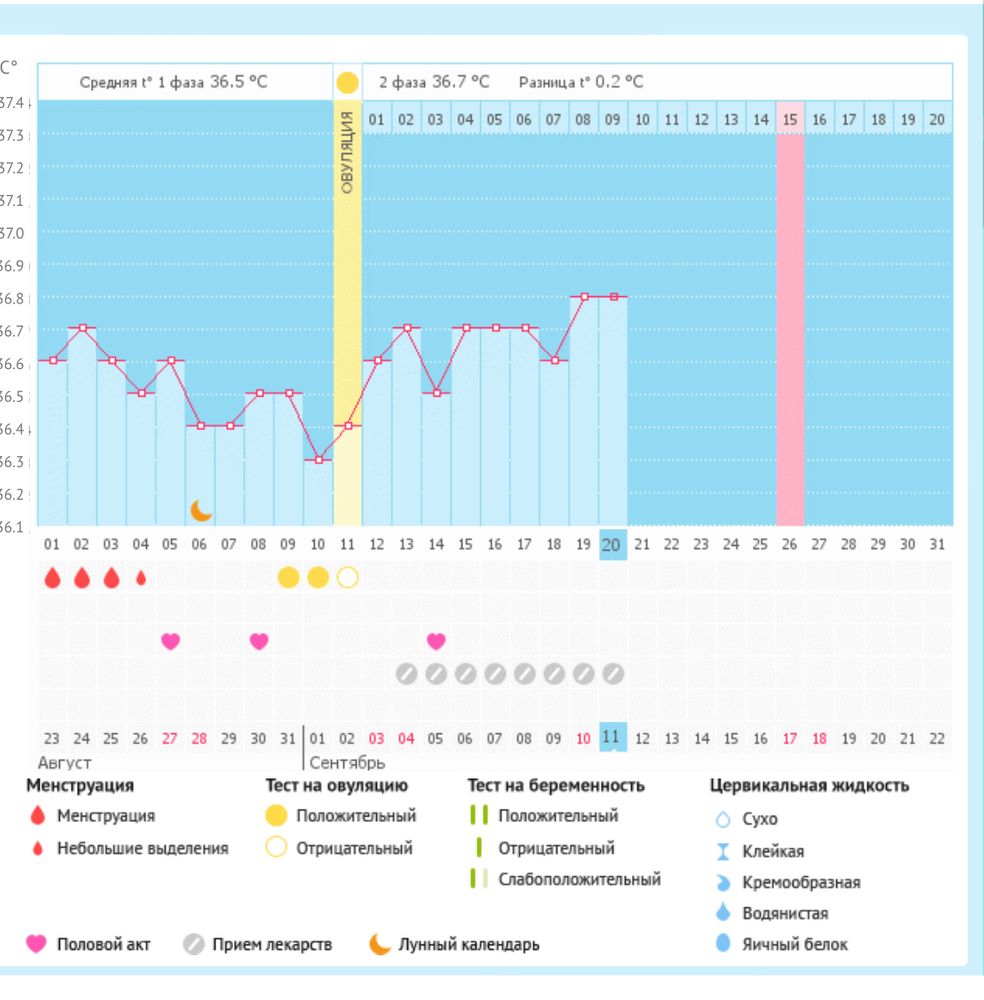Click the pink heart on cycle day 05
This screenshot has width=984, height=1000.
(x=170, y=641)
